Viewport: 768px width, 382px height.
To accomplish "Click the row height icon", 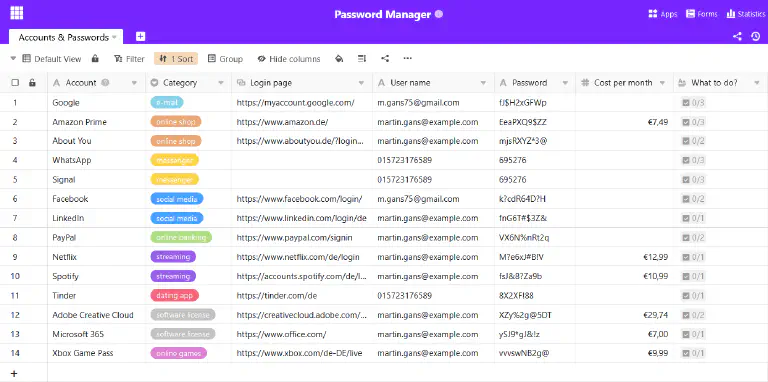I will tap(362, 59).
